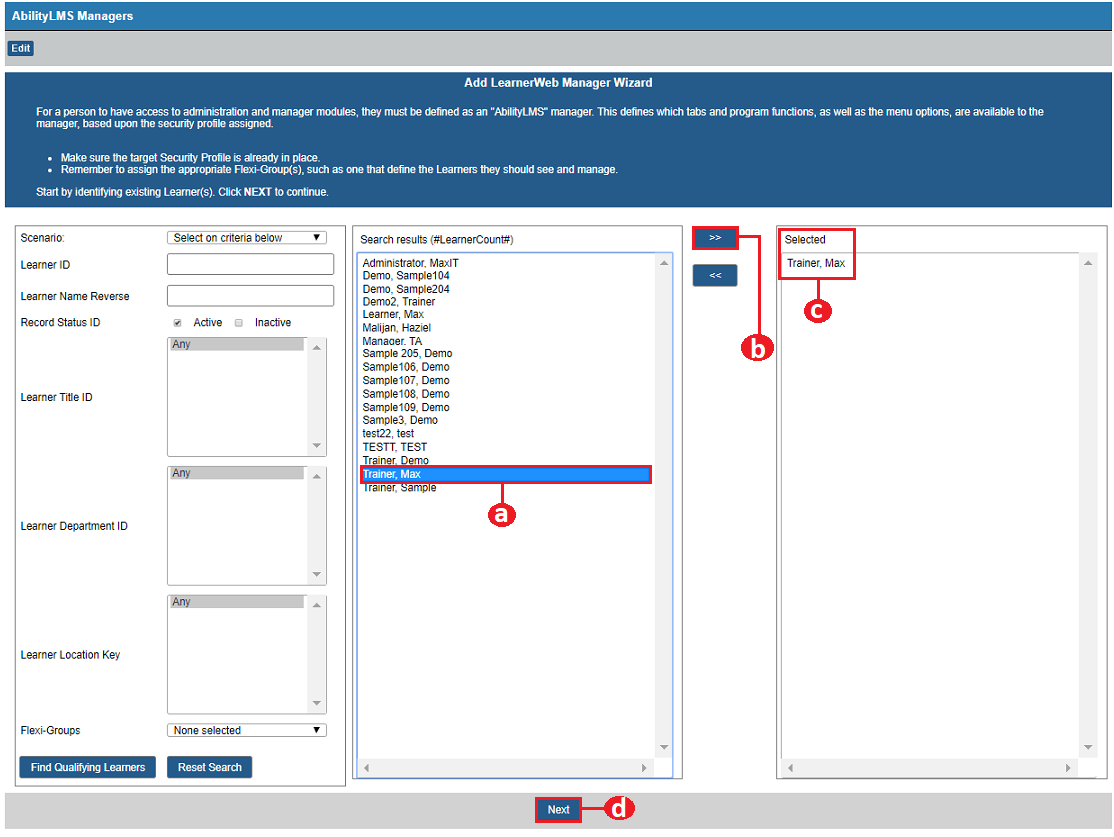This screenshot has width=1114, height=837.
Task: Select Demo, Sample204 in search results
Action: [x=406, y=289]
